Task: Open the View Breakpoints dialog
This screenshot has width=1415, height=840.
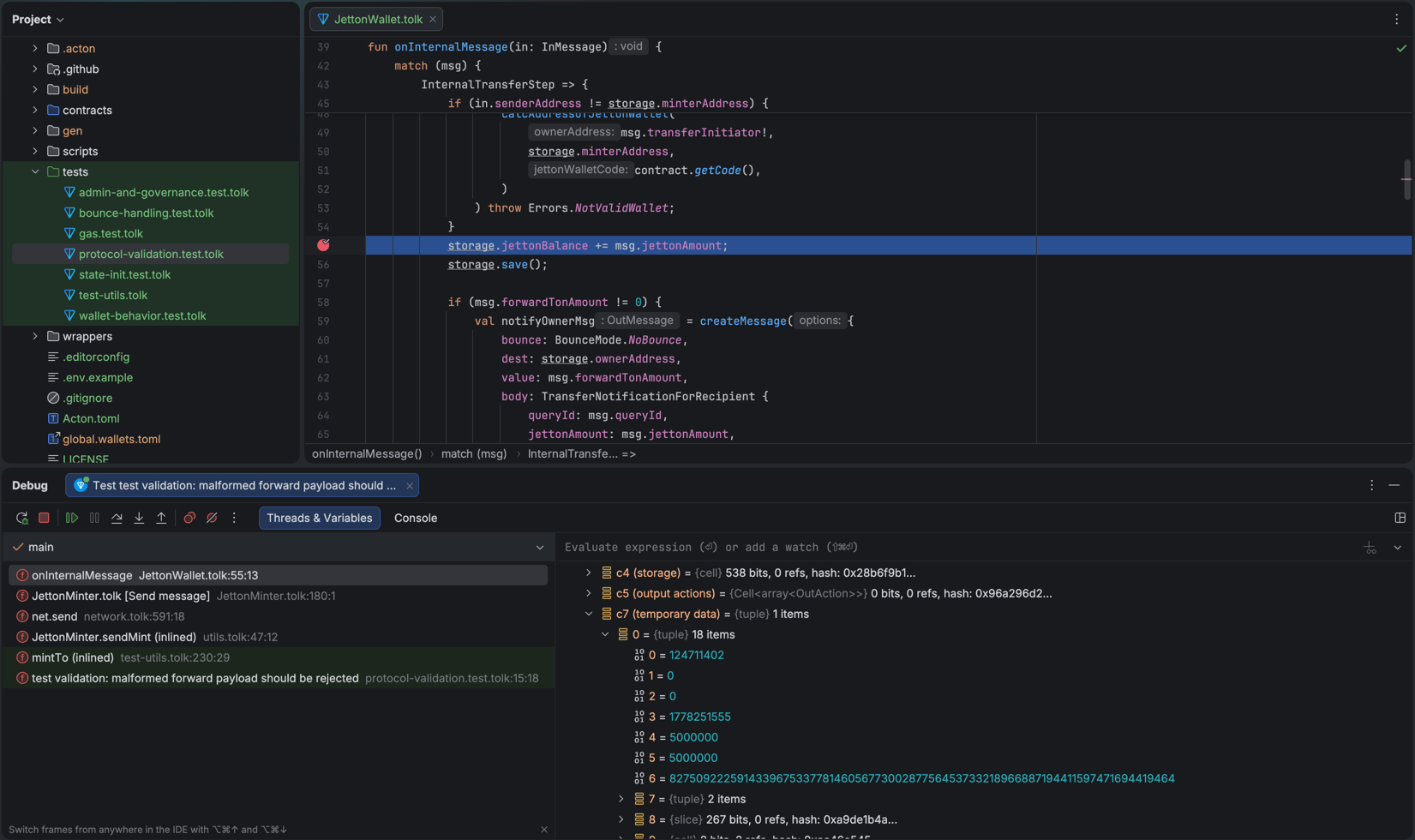Action: [189, 518]
